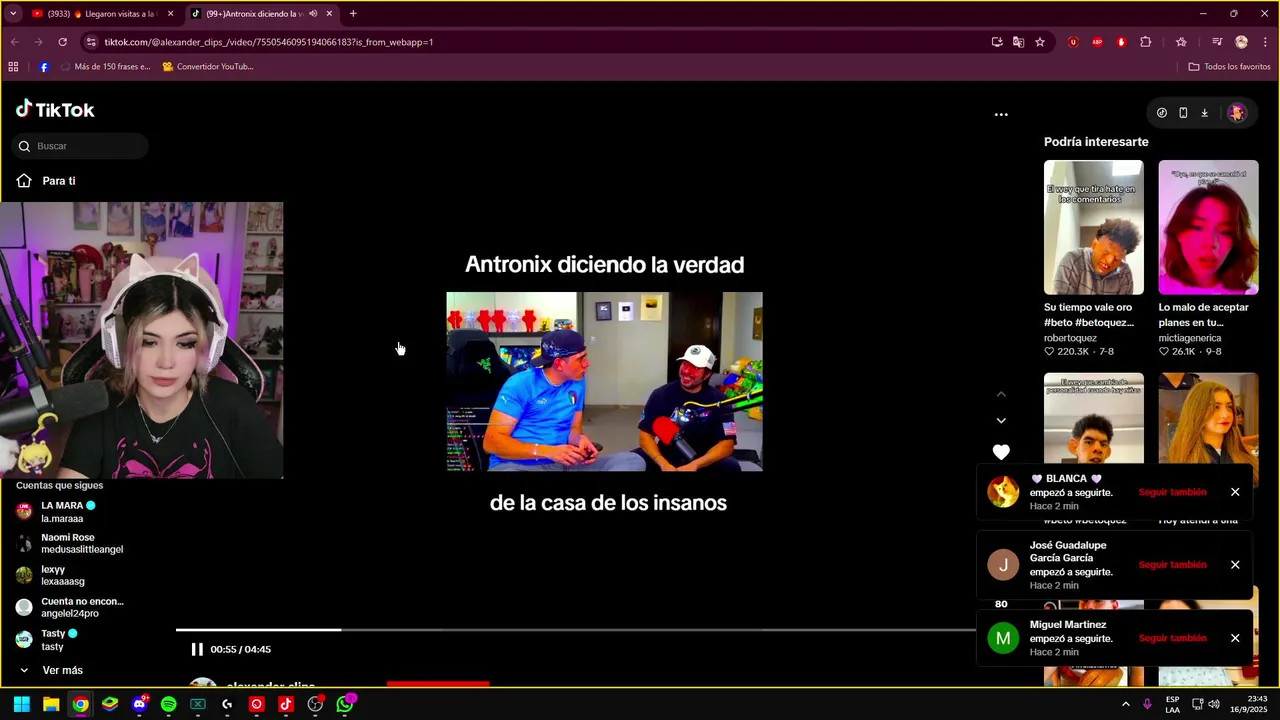Open the bookmarks star-list icon

click(1181, 42)
